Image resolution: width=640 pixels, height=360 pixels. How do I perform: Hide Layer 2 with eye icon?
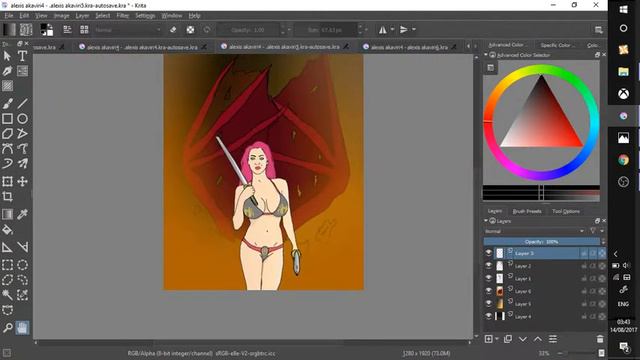coord(489,266)
